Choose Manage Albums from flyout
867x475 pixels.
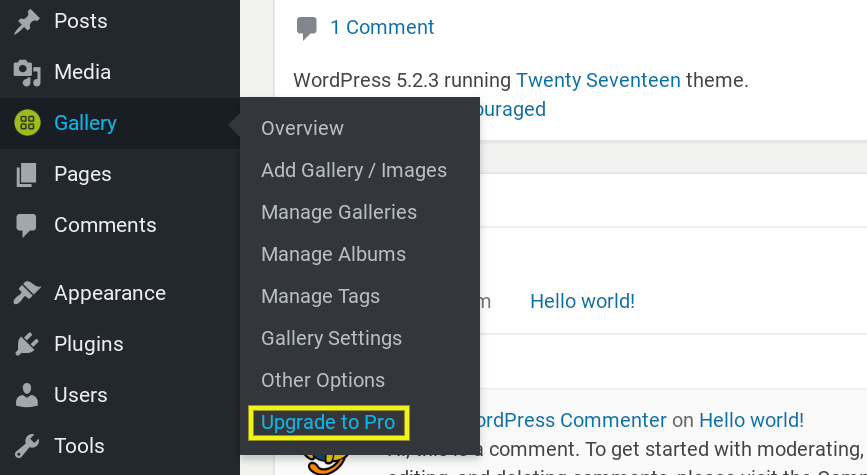coord(333,254)
